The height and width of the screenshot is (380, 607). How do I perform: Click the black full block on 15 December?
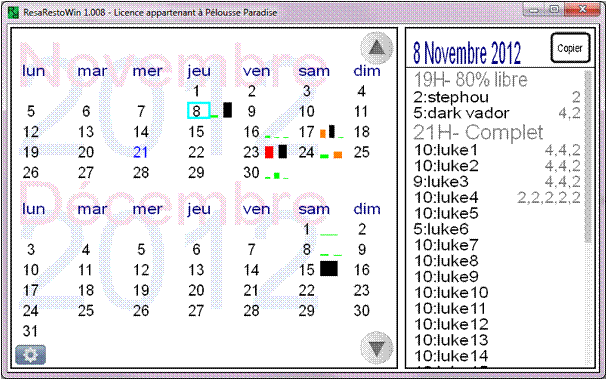coord(329,269)
